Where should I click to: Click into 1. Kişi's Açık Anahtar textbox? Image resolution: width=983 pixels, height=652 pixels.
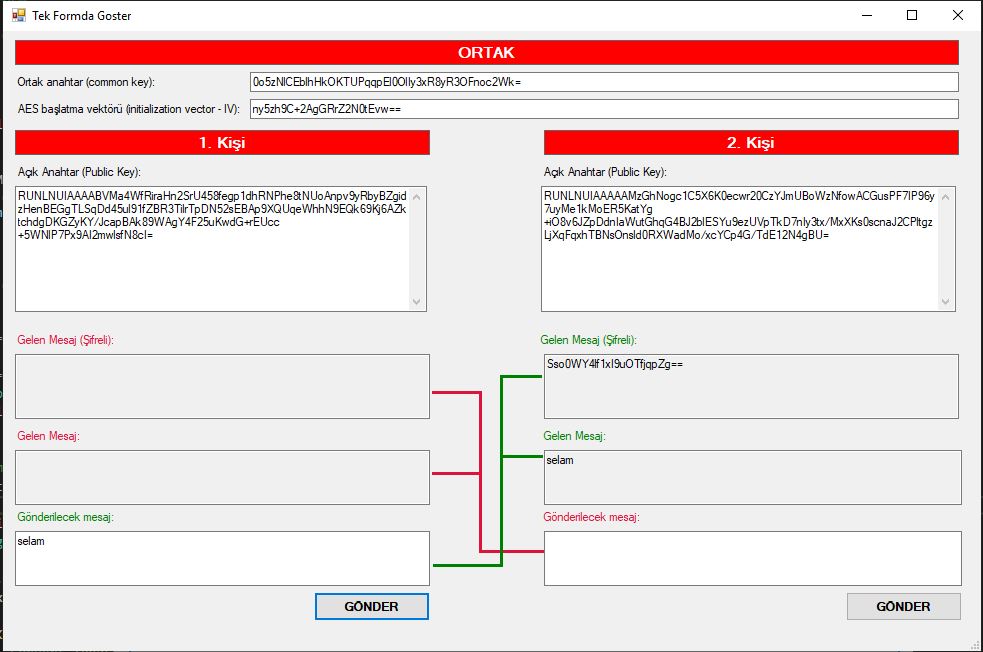pos(213,248)
